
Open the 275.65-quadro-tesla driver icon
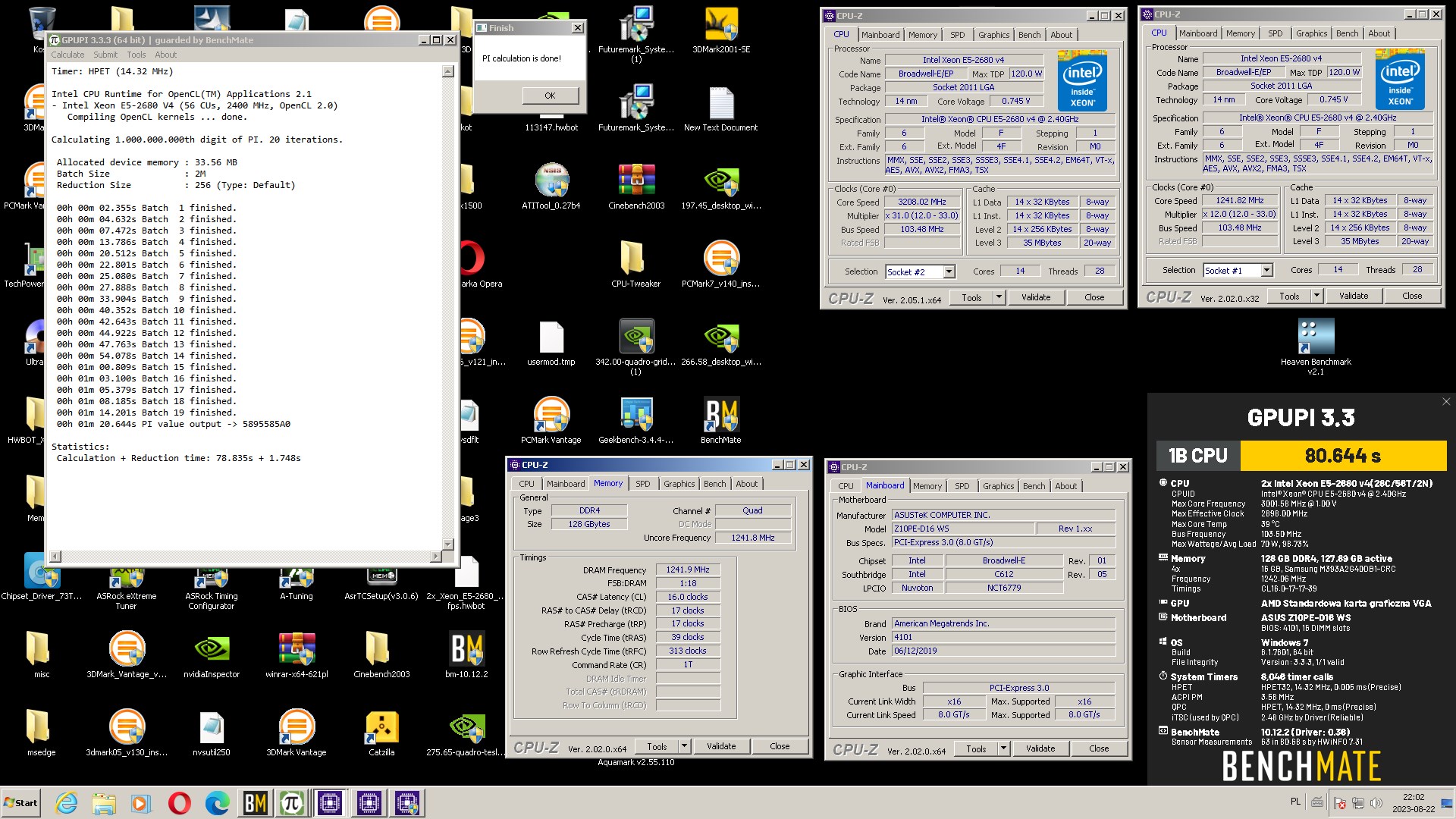tap(466, 733)
